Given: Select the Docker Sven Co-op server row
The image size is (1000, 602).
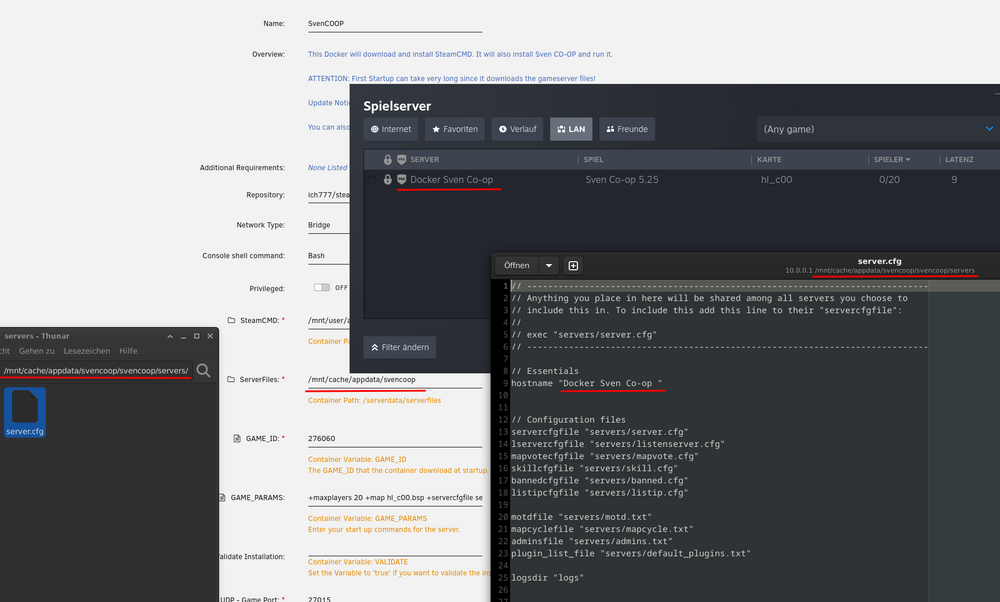Looking at the screenshot, I should (x=682, y=180).
